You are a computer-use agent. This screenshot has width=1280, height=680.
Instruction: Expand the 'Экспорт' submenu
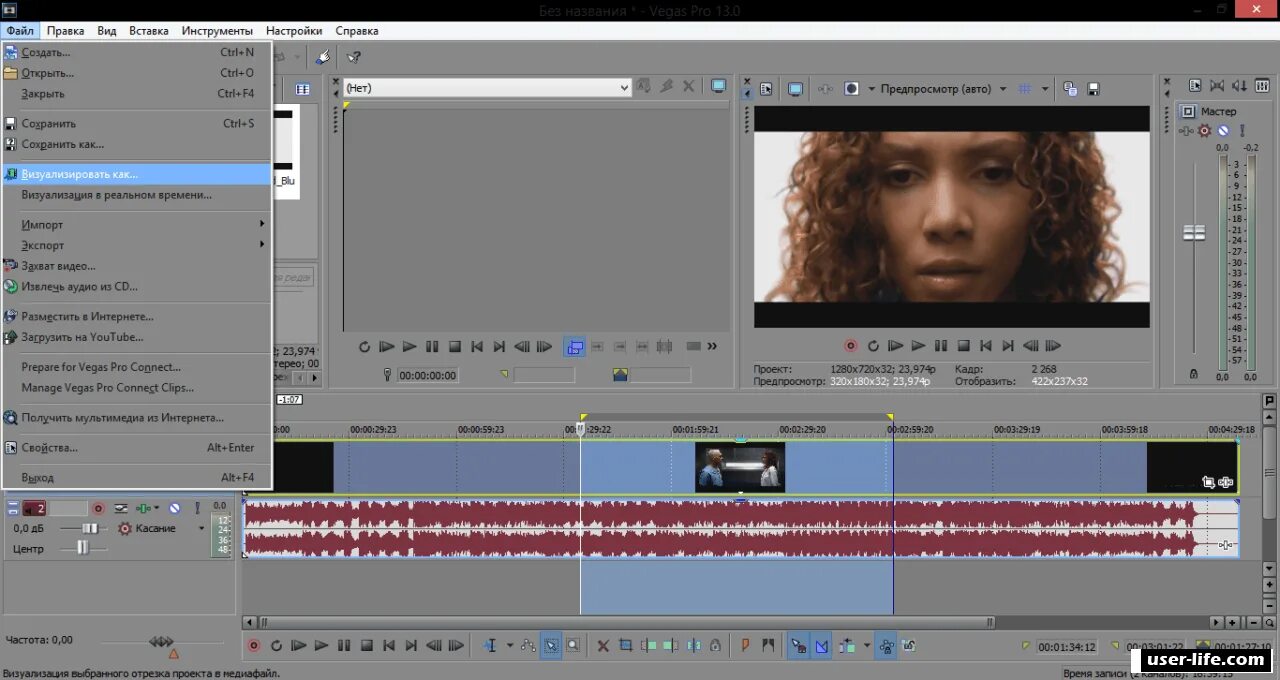[137, 245]
